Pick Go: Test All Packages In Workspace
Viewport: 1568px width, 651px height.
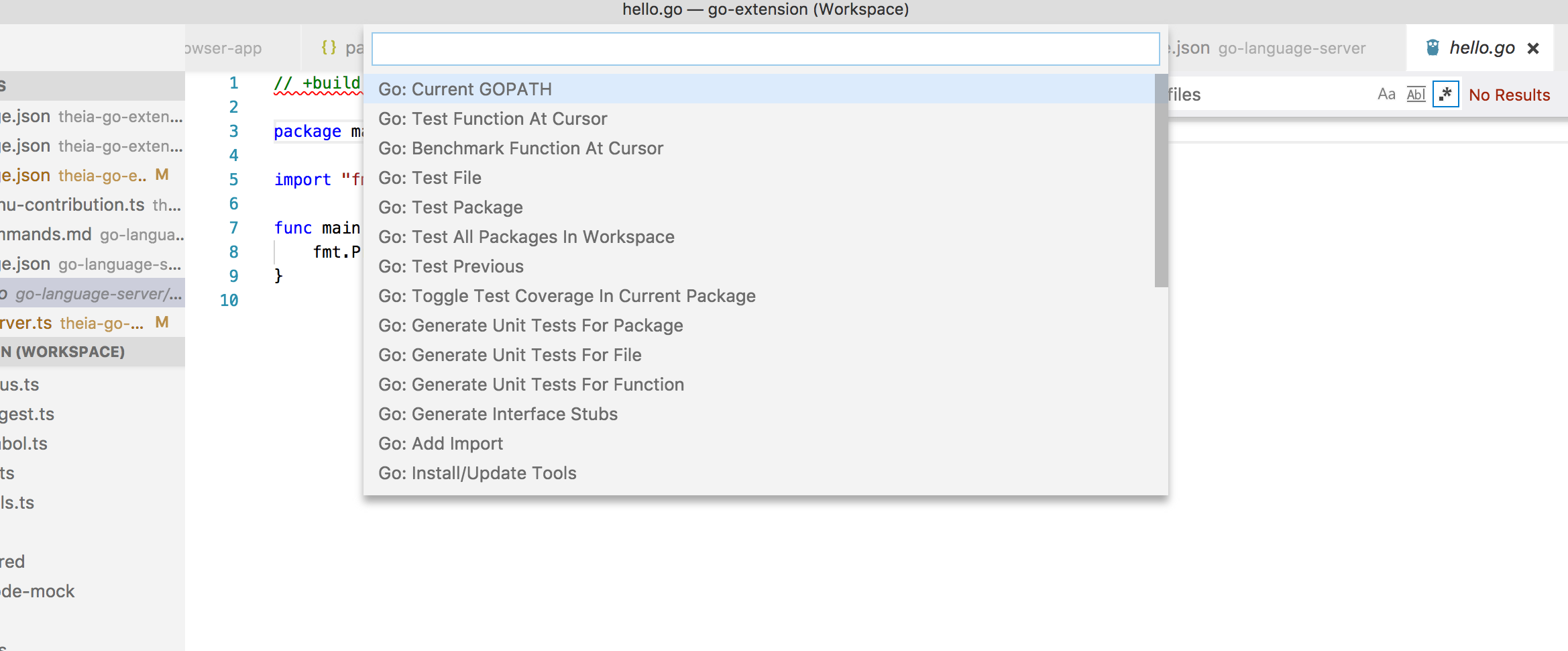point(759,237)
